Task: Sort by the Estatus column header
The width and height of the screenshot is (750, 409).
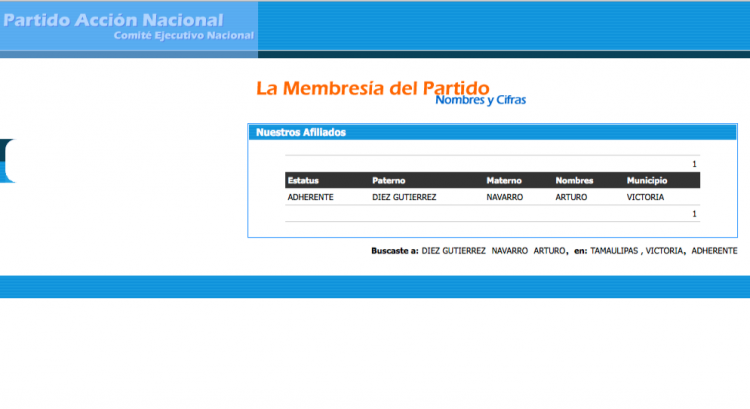Action: click(303, 180)
